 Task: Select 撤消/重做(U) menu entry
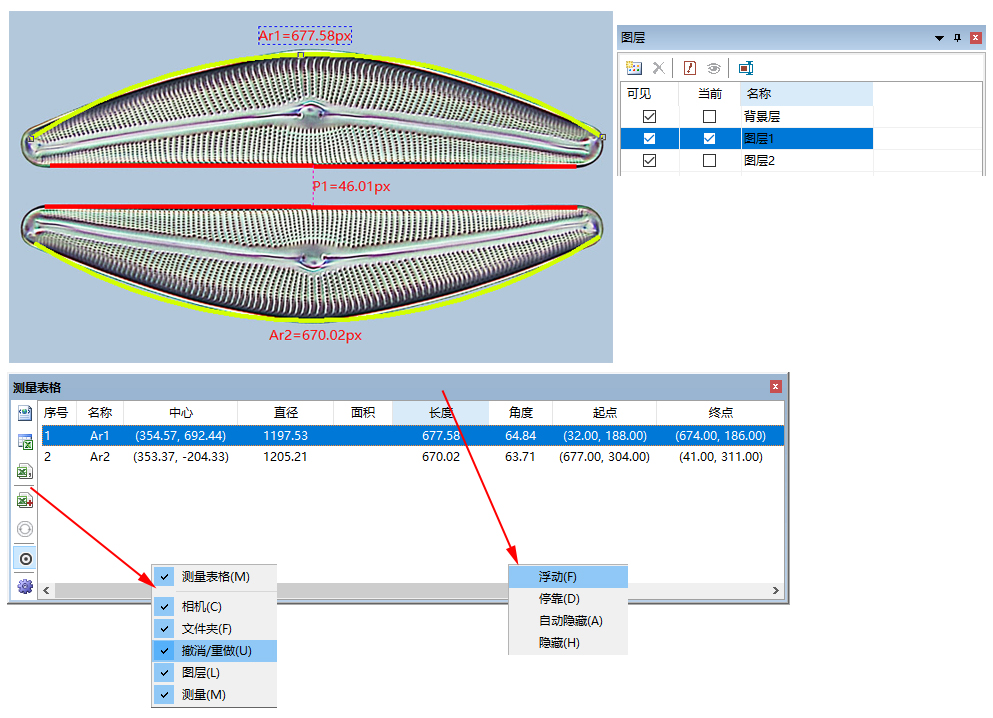pos(215,651)
